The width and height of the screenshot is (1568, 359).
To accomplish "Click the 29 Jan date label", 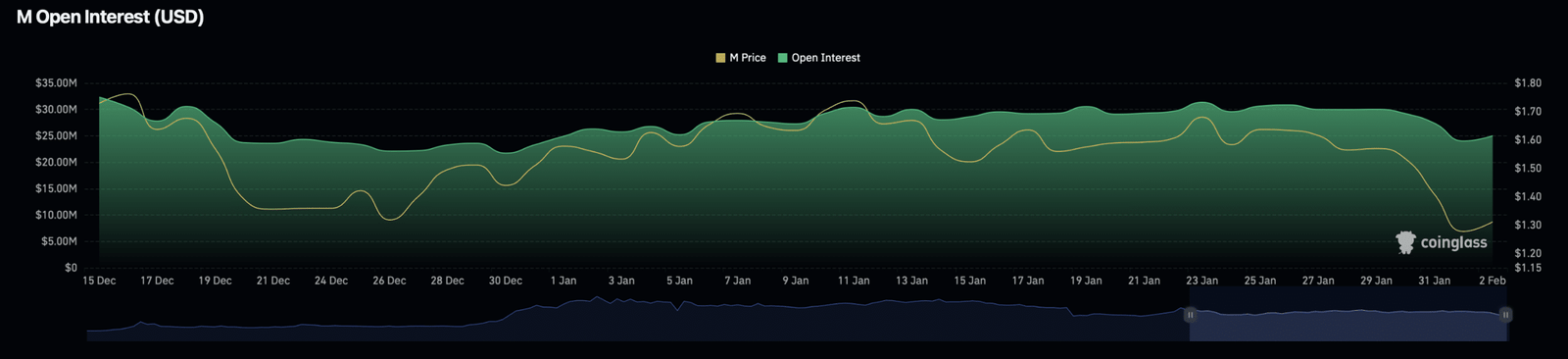I will (x=1376, y=281).
